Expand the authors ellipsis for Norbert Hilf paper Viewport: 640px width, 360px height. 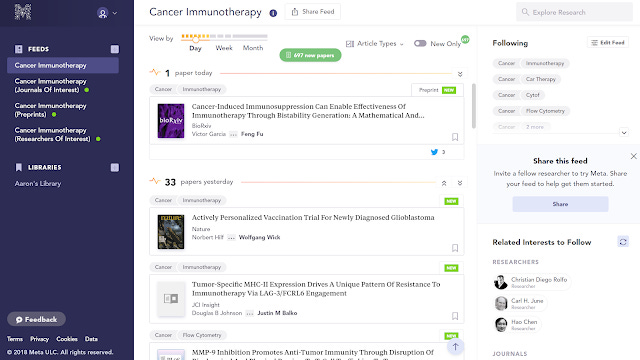pos(231,237)
